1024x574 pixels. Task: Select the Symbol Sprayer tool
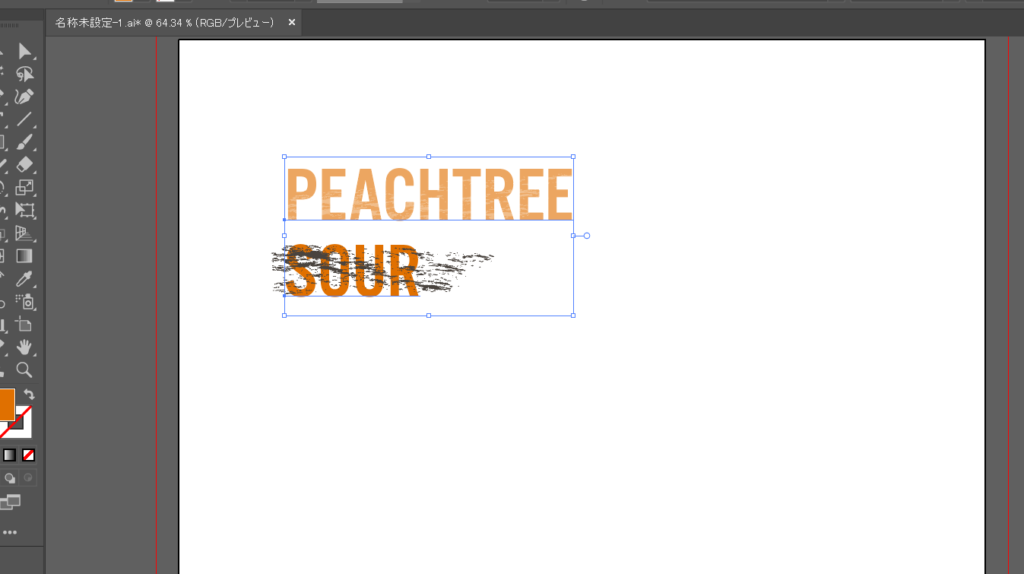coord(24,302)
